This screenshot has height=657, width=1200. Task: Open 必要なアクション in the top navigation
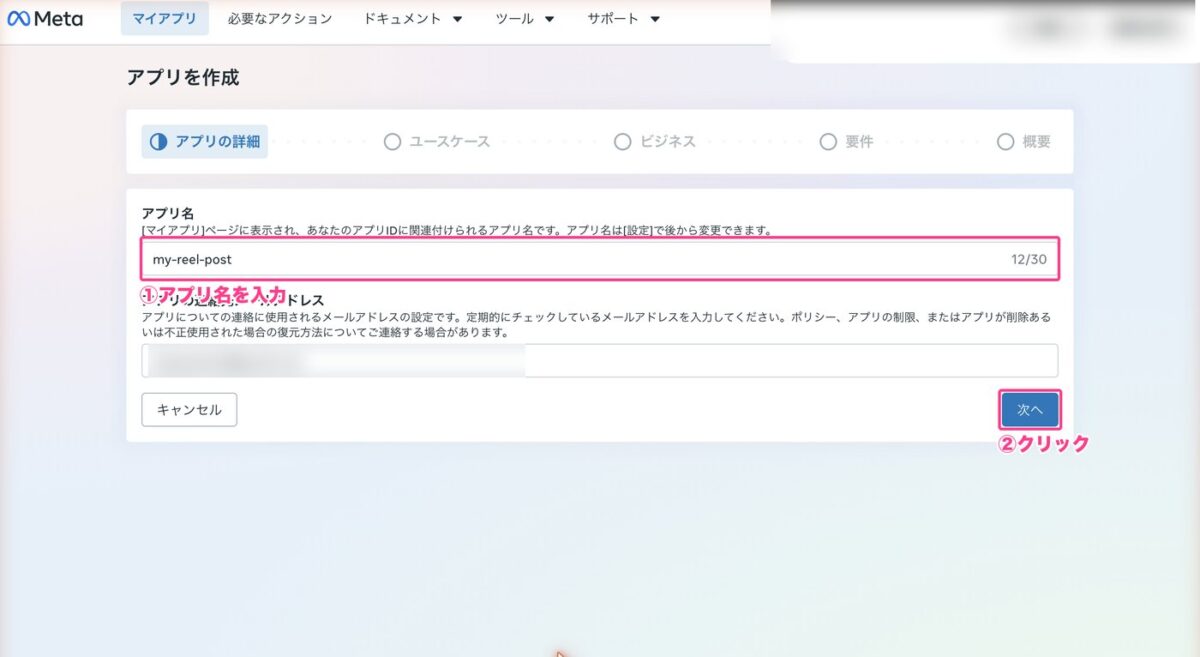click(280, 18)
